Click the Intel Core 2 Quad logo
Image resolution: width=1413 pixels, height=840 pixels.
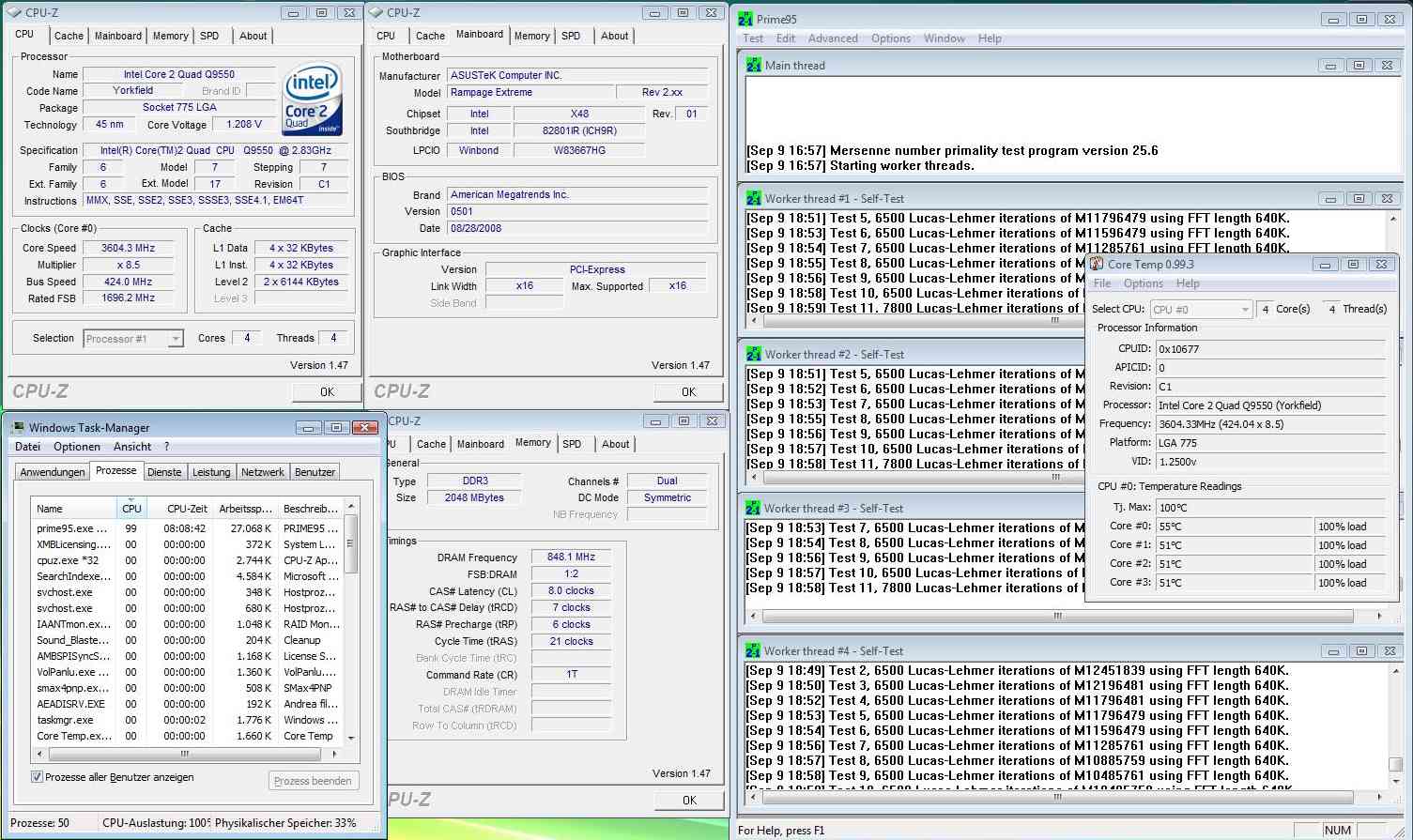pyautogui.click(x=313, y=99)
